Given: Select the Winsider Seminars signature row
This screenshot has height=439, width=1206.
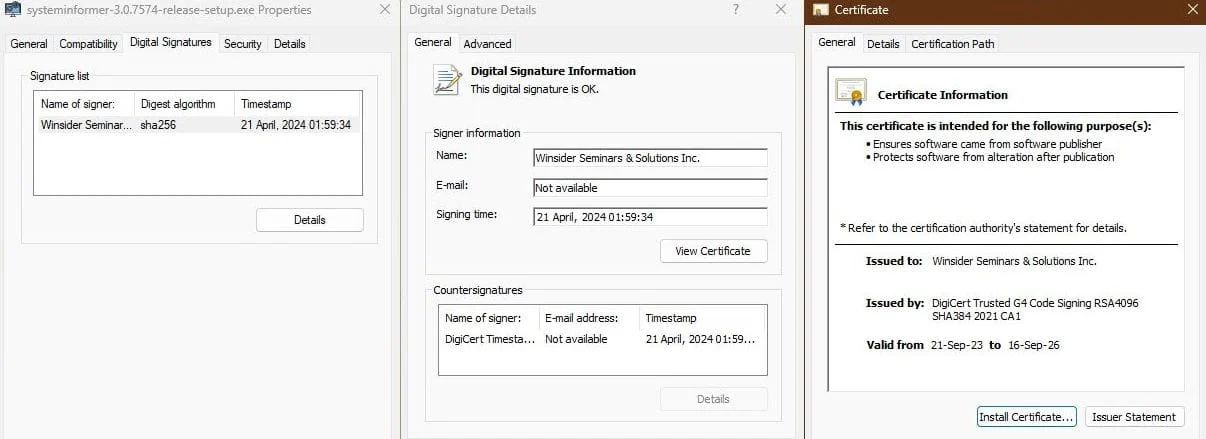Looking at the screenshot, I should pyautogui.click(x=196, y=125).
